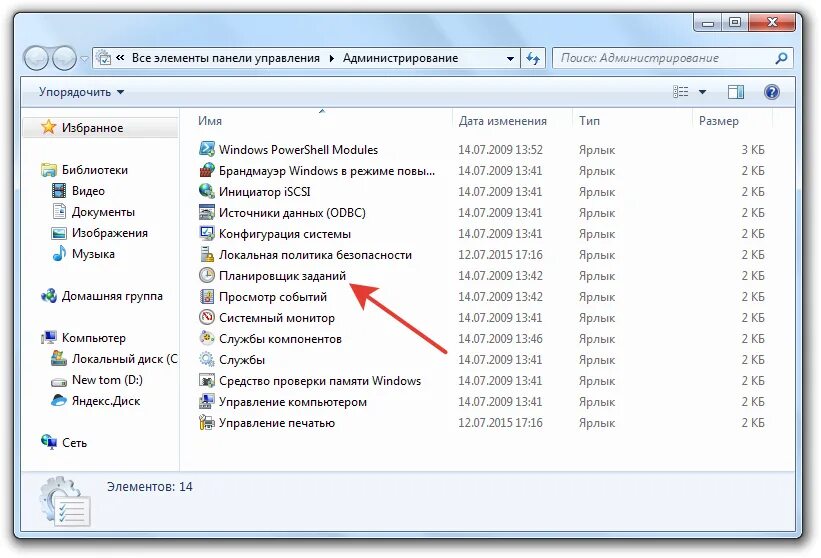Open the view options dropdown arrow
Screen dimensions: 821x558
tap(702, 92)
